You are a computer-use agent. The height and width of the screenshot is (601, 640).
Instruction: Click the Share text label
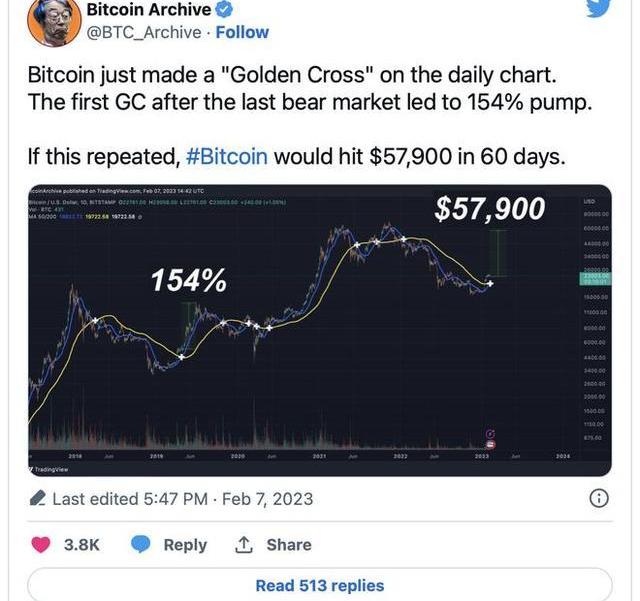click(x=288, y=545)
